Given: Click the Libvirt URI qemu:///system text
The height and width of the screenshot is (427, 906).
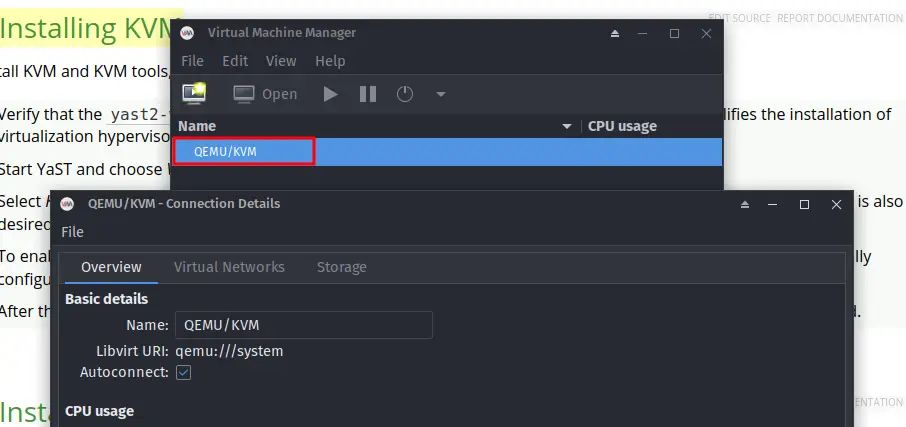Looking at the screenshot, I should (229, 351).
